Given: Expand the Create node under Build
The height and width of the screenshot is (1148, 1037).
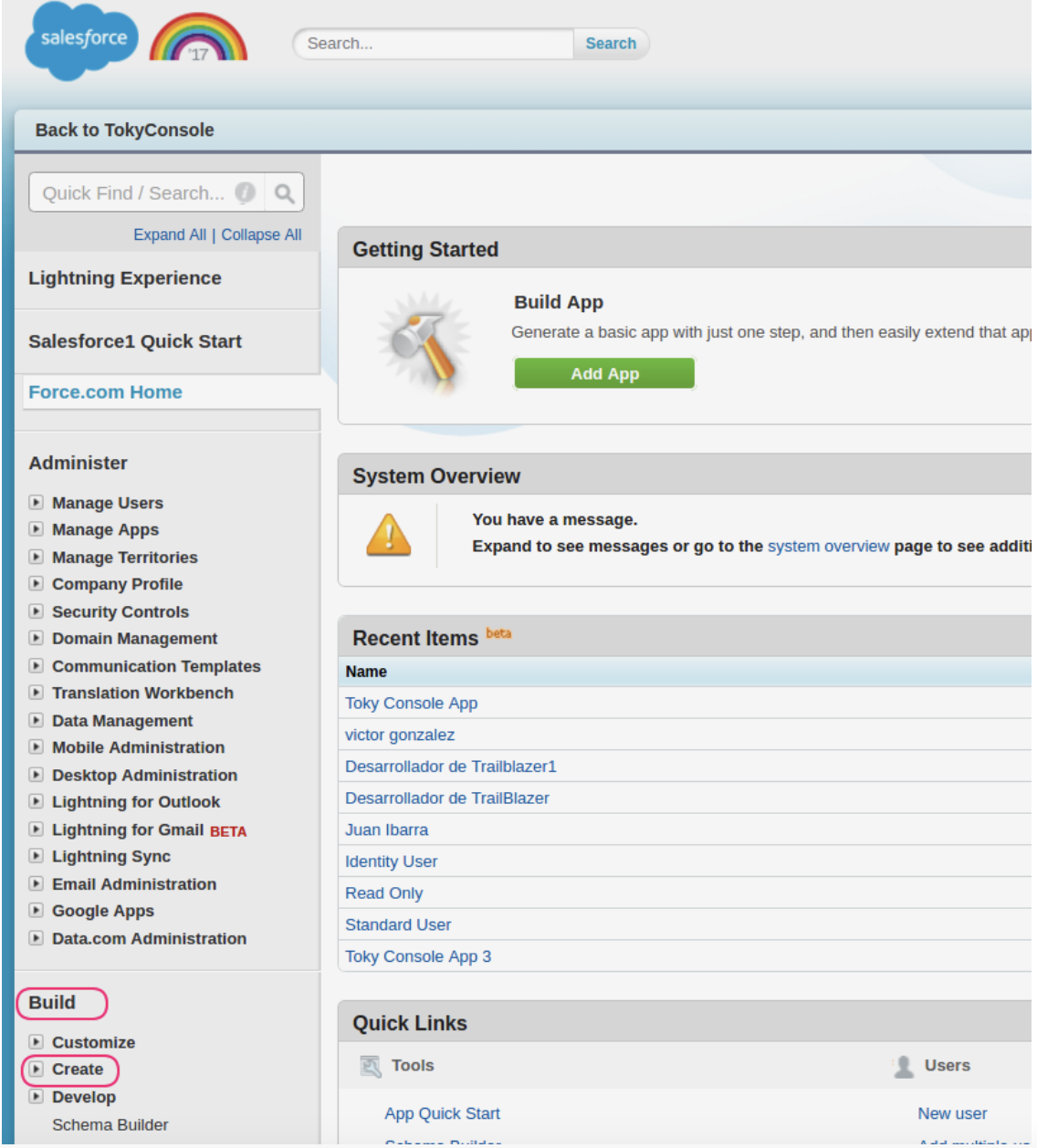Looking at the screenshot, I should point(36,1069).
